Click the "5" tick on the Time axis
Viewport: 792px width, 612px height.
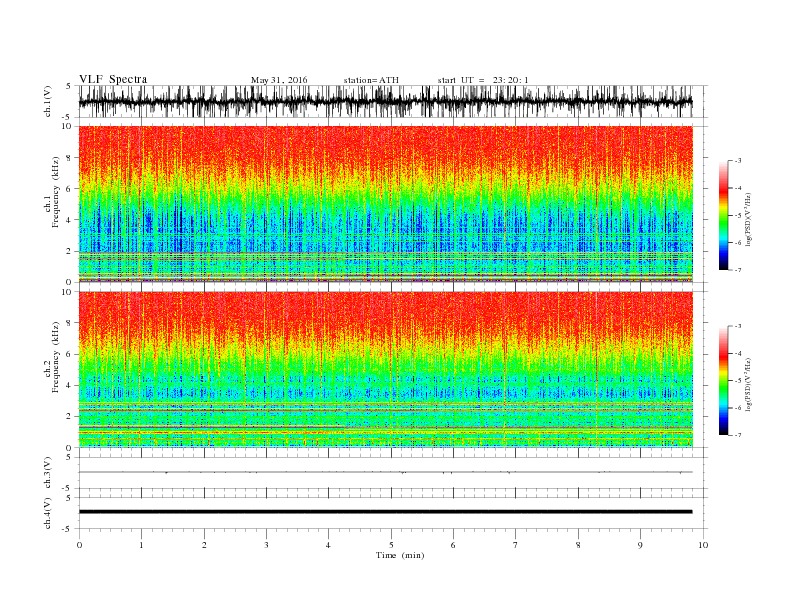(391, 545)
